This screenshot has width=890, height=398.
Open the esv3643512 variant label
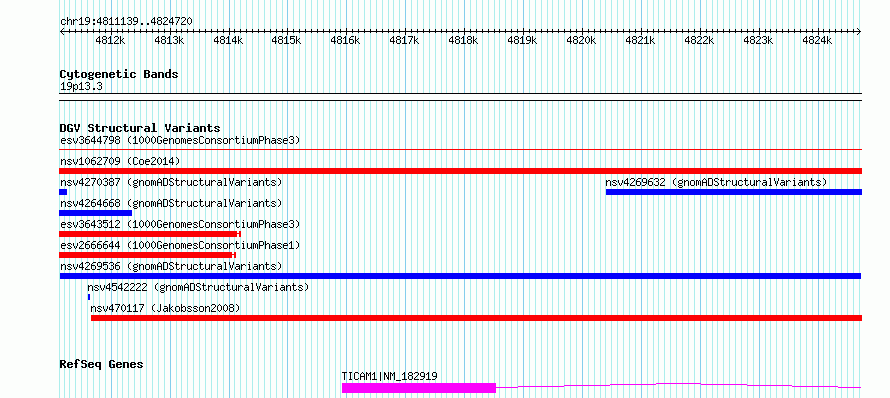coord(180,224)
